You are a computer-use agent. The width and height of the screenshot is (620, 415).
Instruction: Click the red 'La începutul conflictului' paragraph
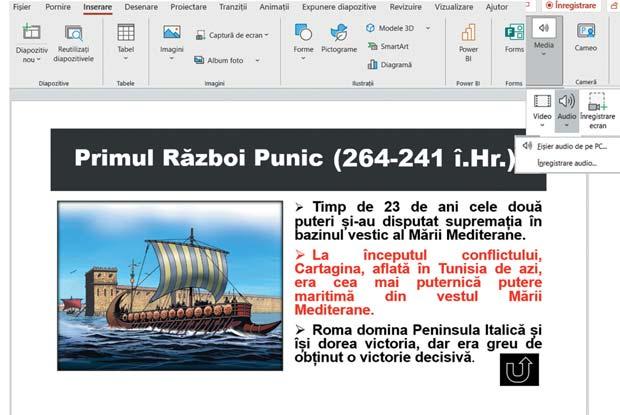[418, 282]
